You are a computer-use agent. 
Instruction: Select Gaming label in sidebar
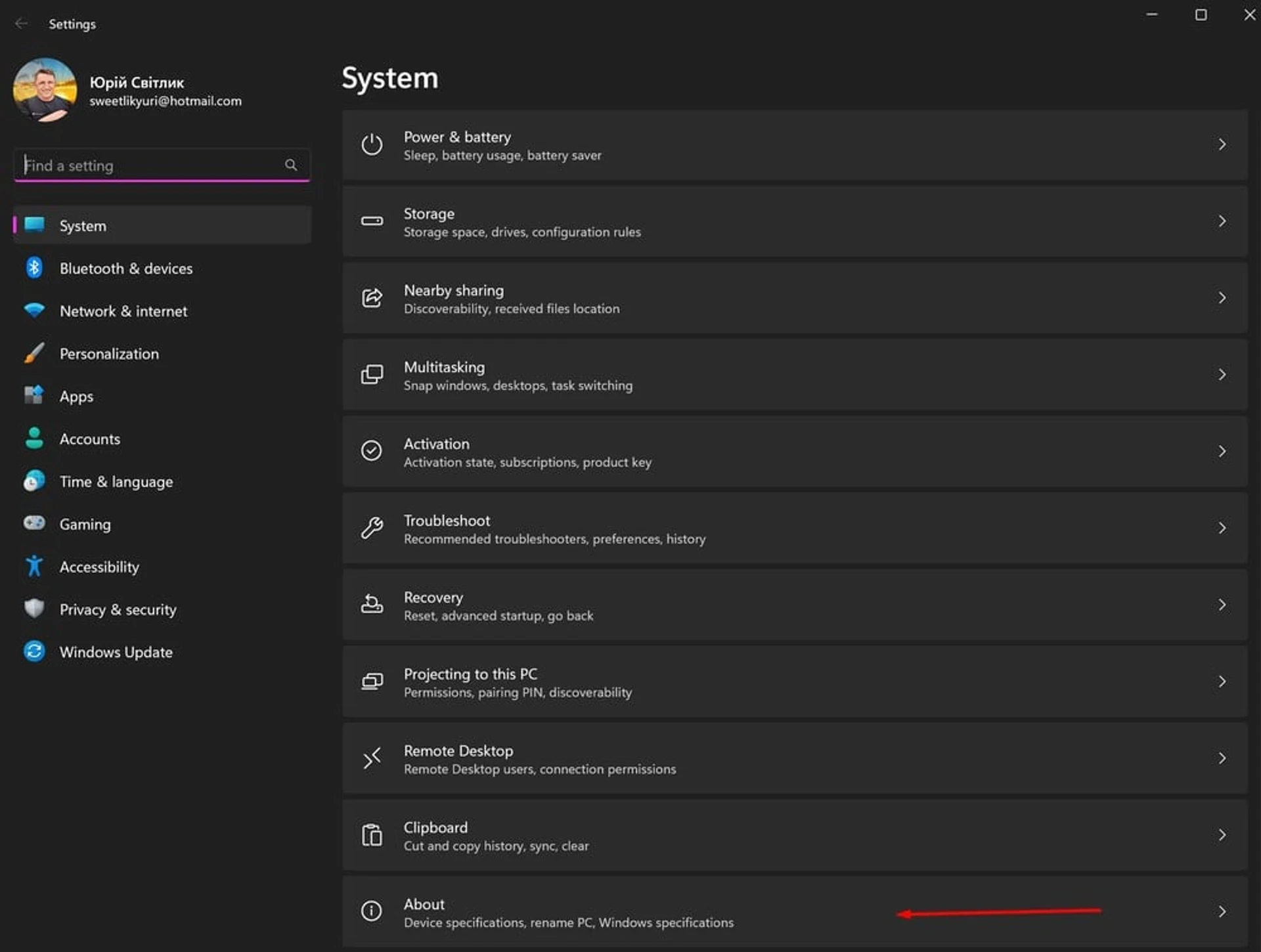tap(85, 524)
